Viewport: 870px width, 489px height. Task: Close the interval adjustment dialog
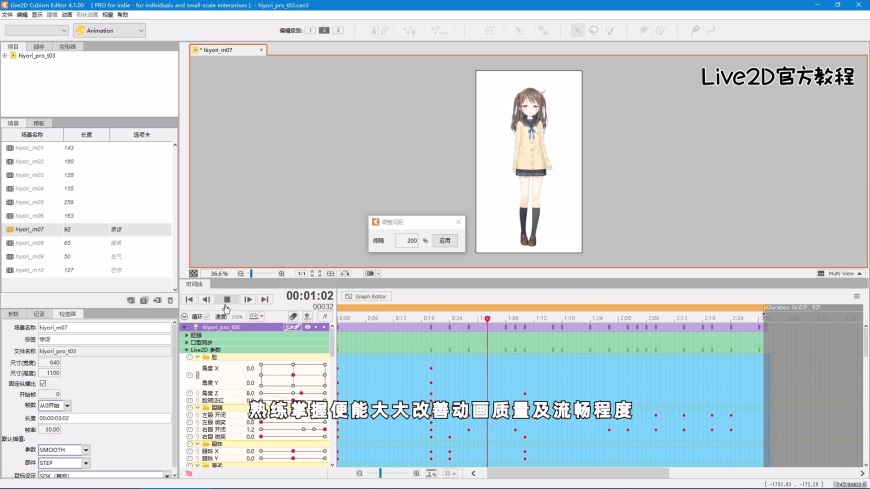458,222
